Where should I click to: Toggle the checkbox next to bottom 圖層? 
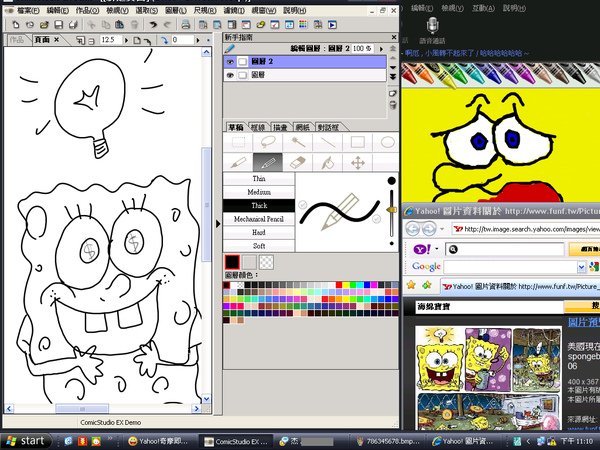click(x=243, y=75)
